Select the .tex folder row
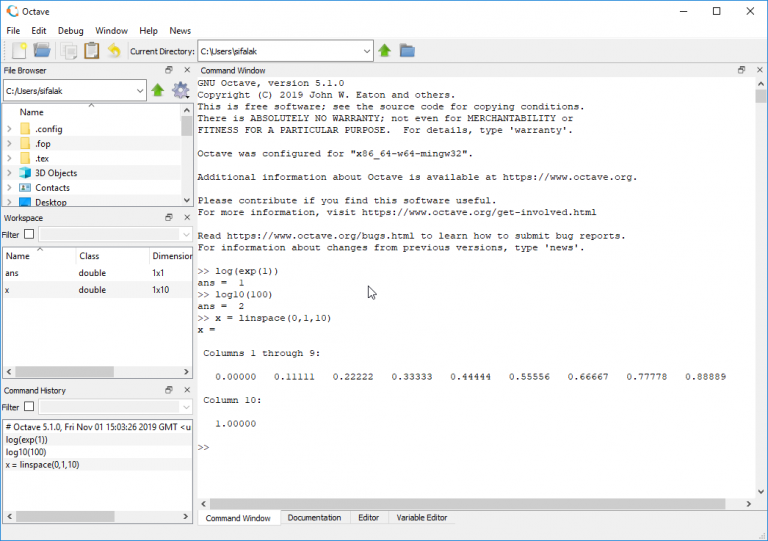The image size is (768, 541). (92, 159)
